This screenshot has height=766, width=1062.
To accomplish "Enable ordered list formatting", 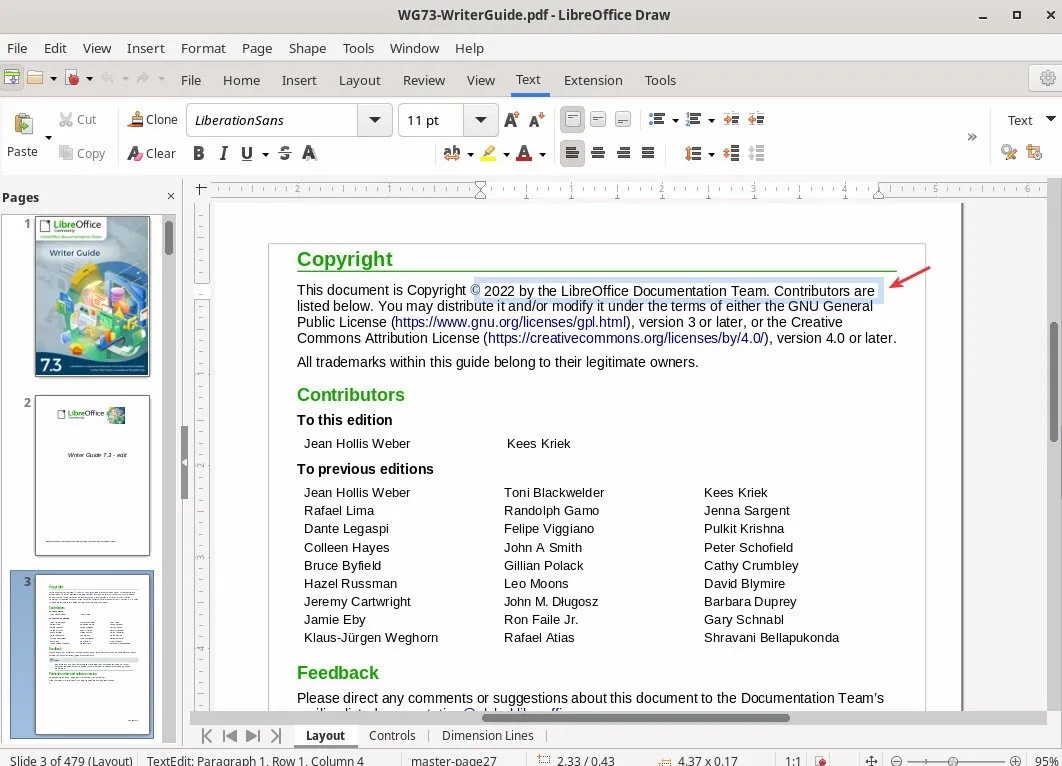I will point(694,119).
